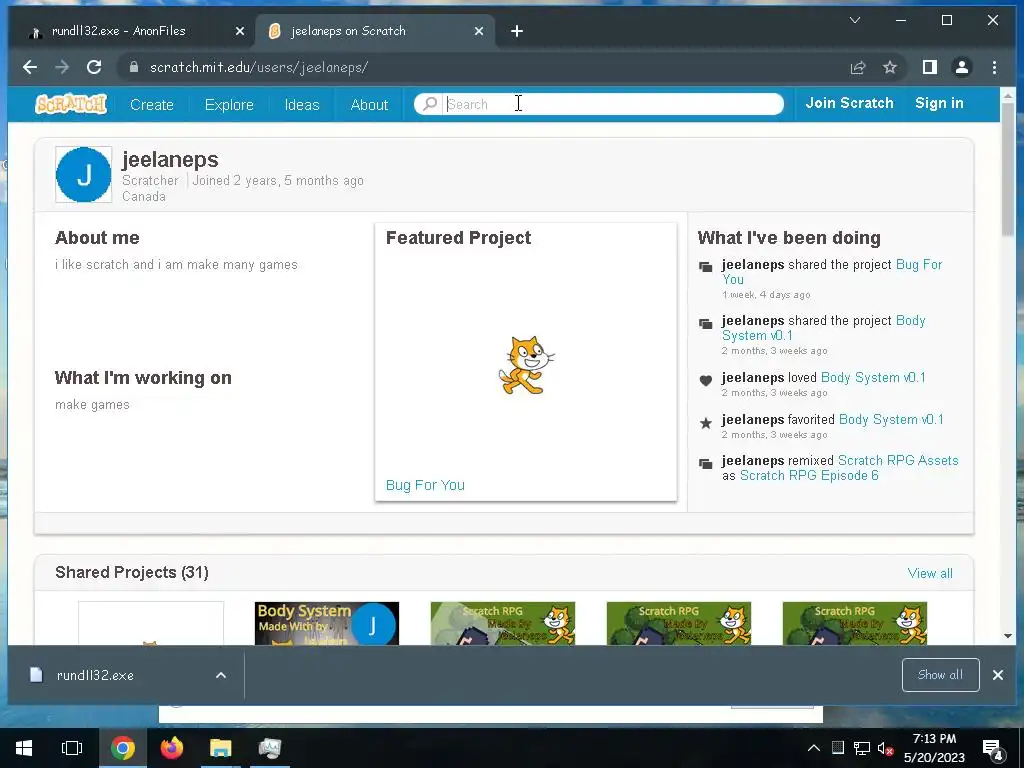Open Task View on taskbar
Image resolution: width=1024 pixels, height=768 pixels.
(x=72, y=748)
